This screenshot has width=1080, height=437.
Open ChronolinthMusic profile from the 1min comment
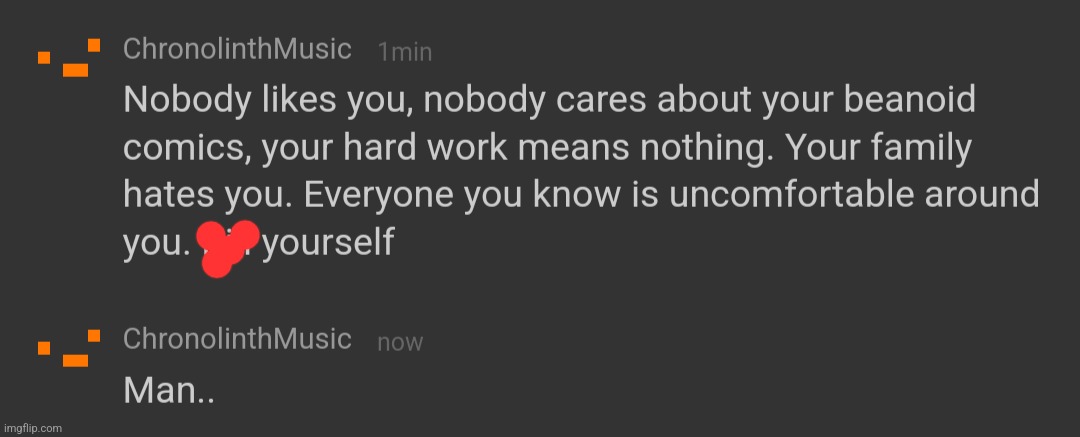237,50
